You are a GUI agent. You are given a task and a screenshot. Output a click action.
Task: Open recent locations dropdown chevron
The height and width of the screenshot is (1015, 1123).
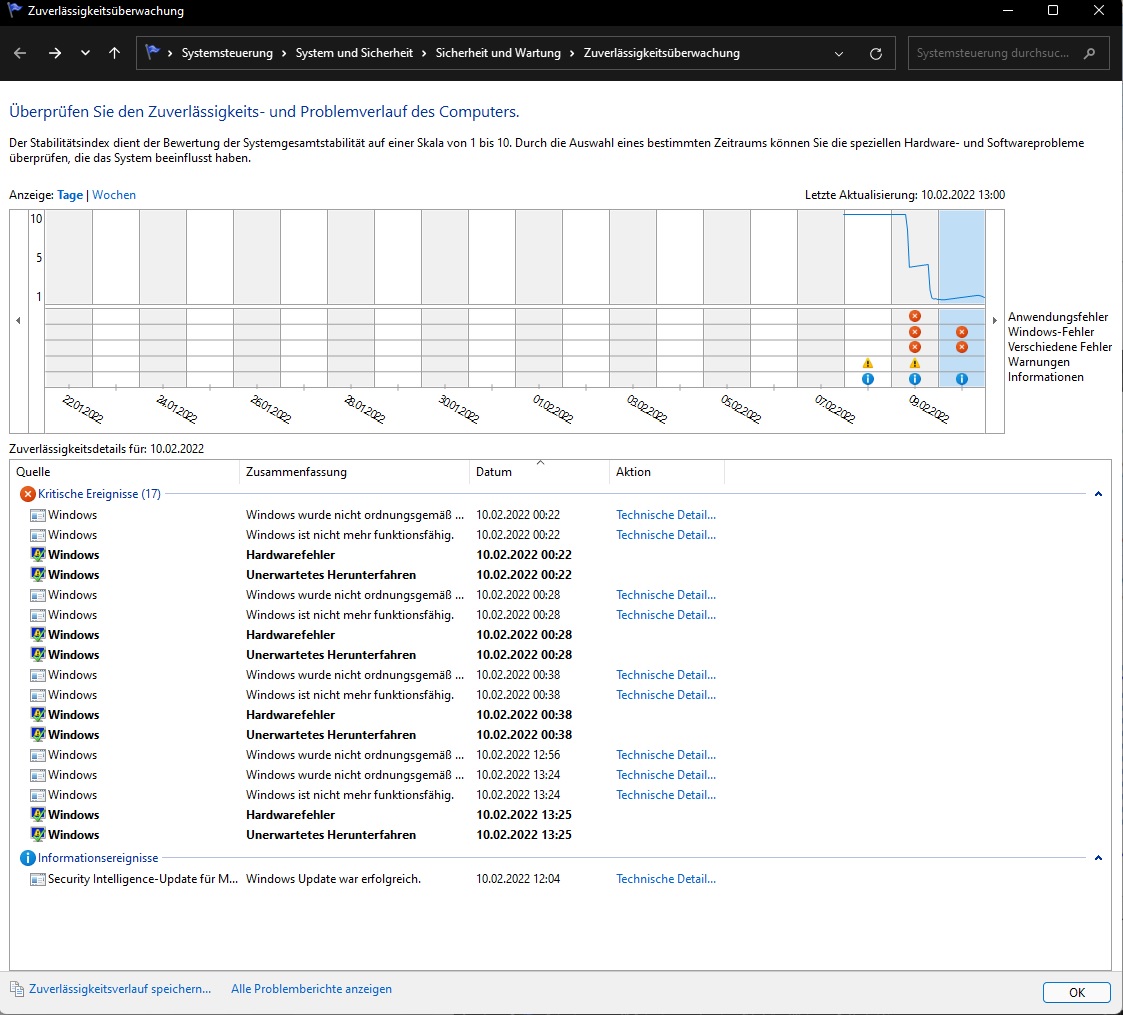(85, 53)
